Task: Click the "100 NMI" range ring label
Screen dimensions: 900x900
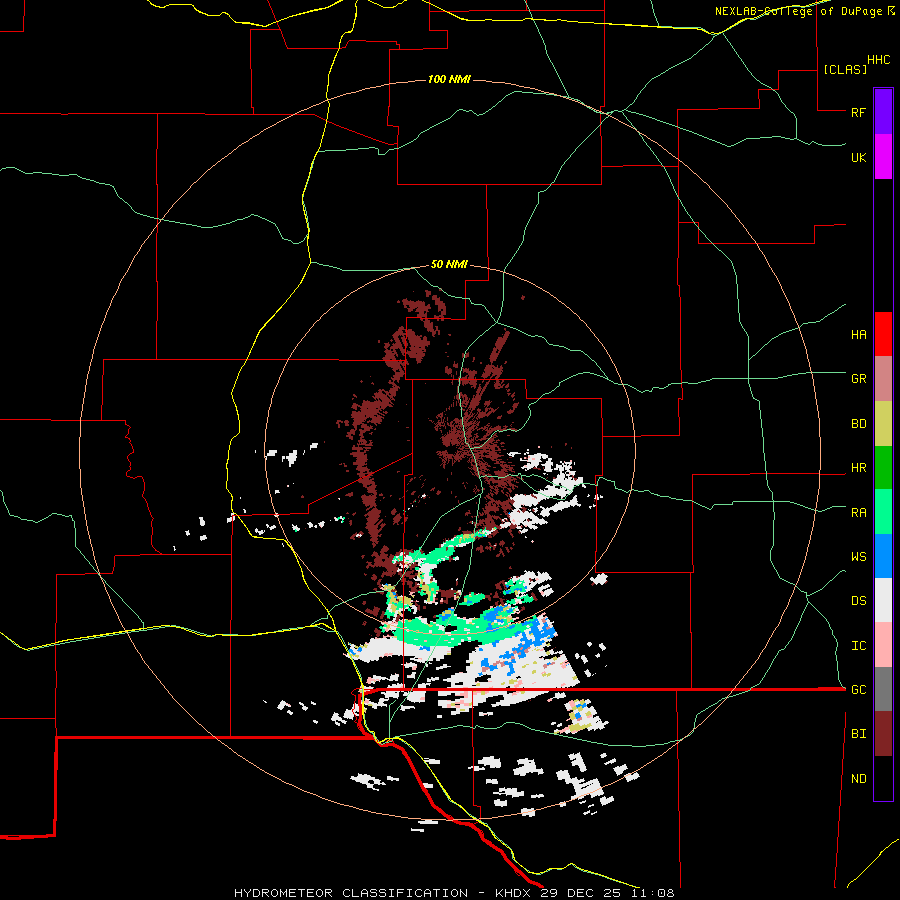Action: coord(449,79)
